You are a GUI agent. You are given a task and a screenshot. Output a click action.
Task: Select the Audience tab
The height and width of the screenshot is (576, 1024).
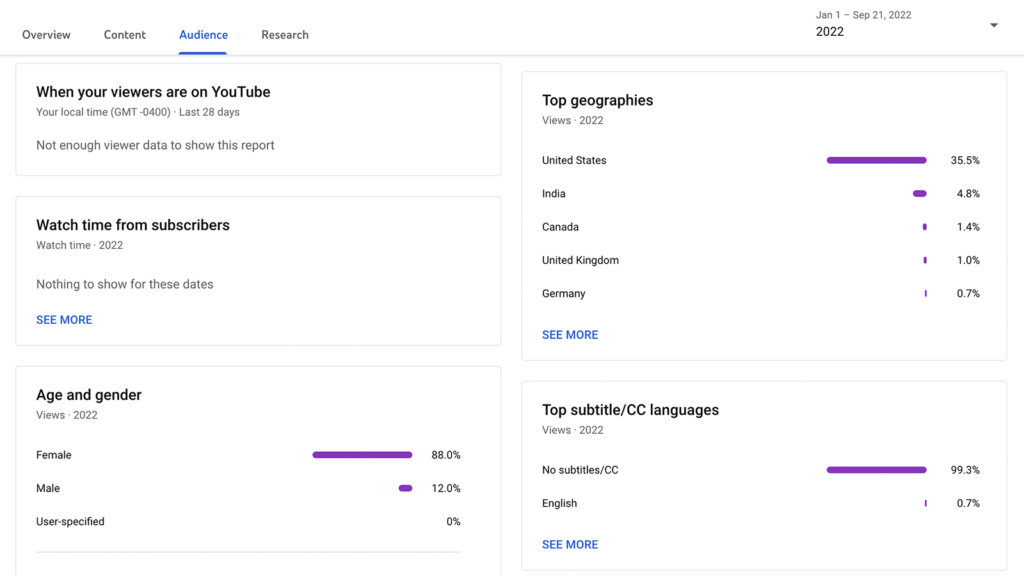203,34
